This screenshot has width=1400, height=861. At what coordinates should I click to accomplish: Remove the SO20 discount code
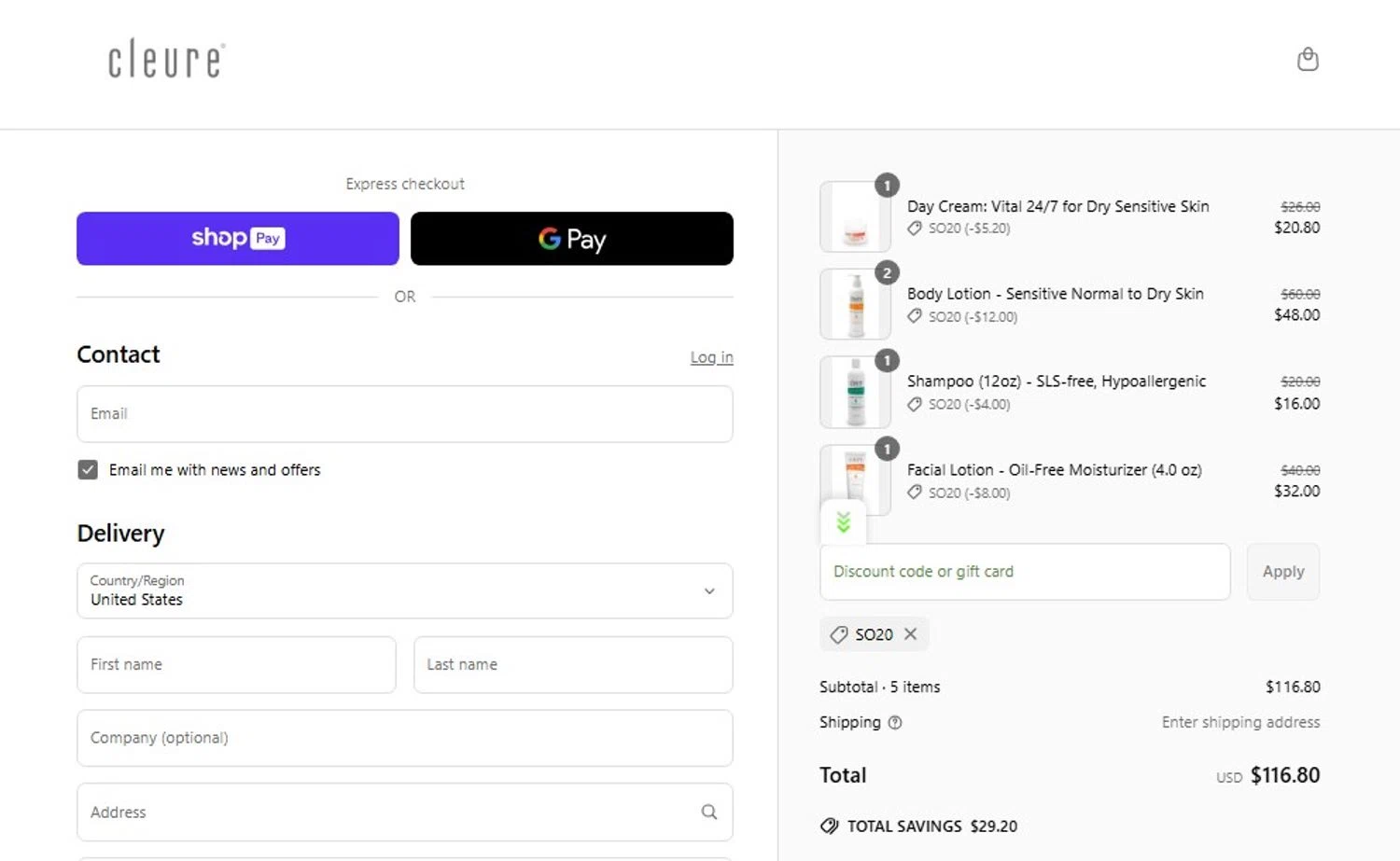911,634
